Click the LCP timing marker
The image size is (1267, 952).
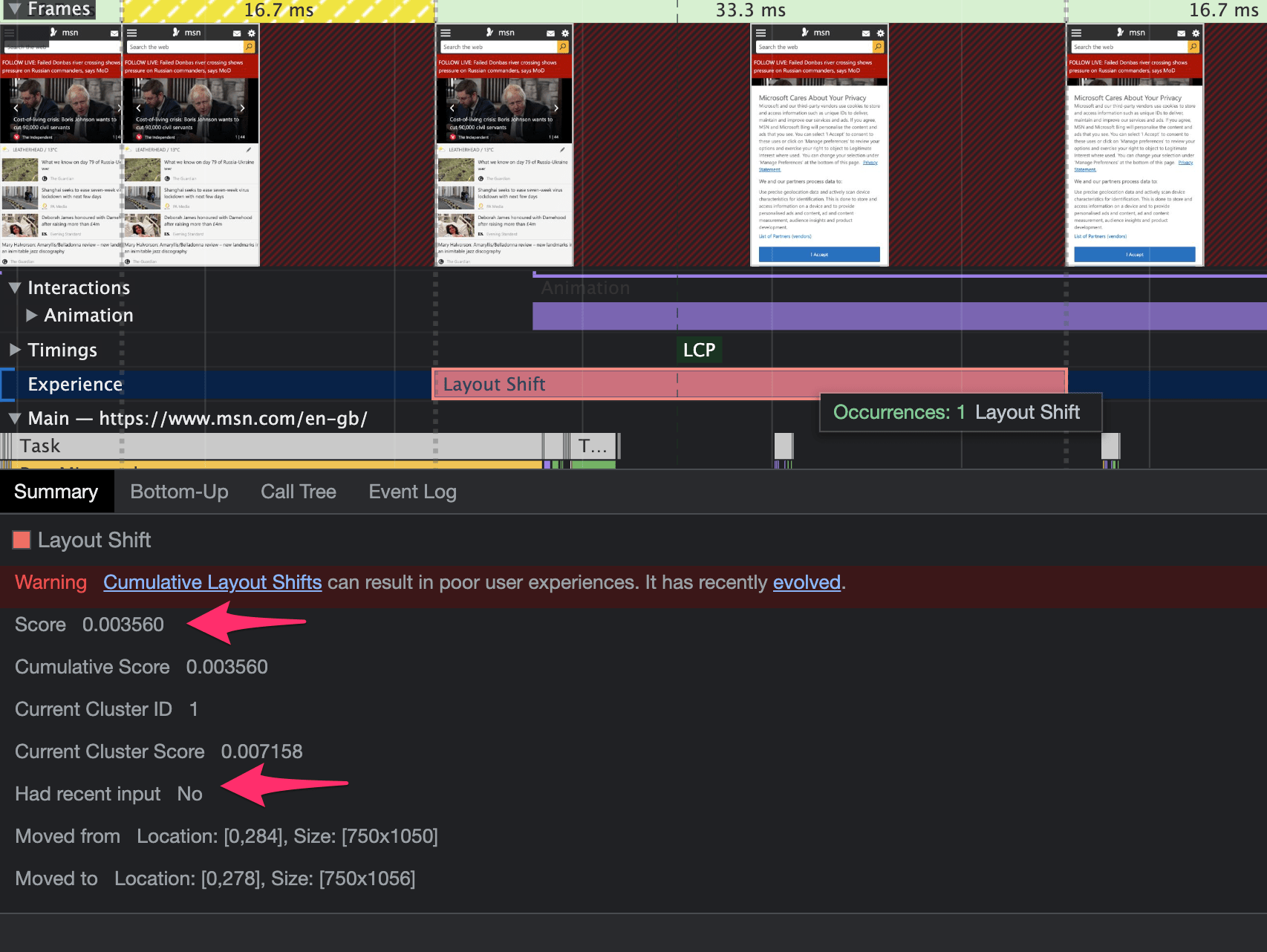point(699,350)
